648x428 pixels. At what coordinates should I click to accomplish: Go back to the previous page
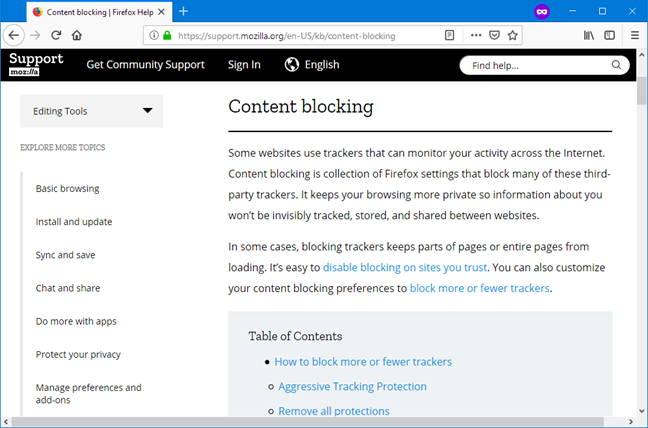pos(14,36)
